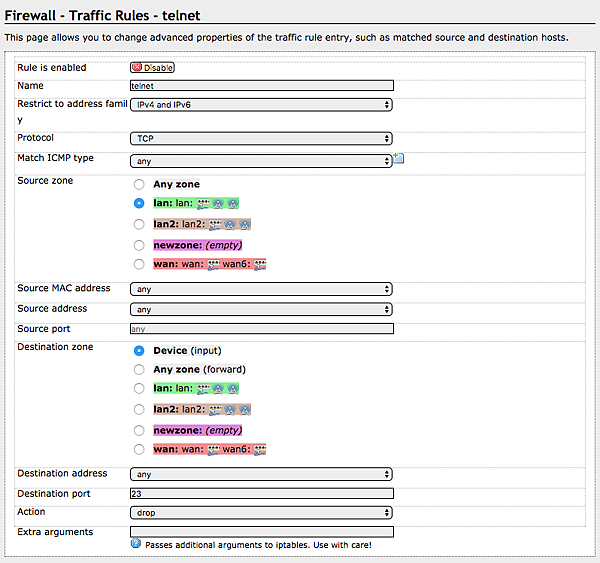Open the Protocol dropdown showing TCP
The image size is (600, 563).
point(261,138)
